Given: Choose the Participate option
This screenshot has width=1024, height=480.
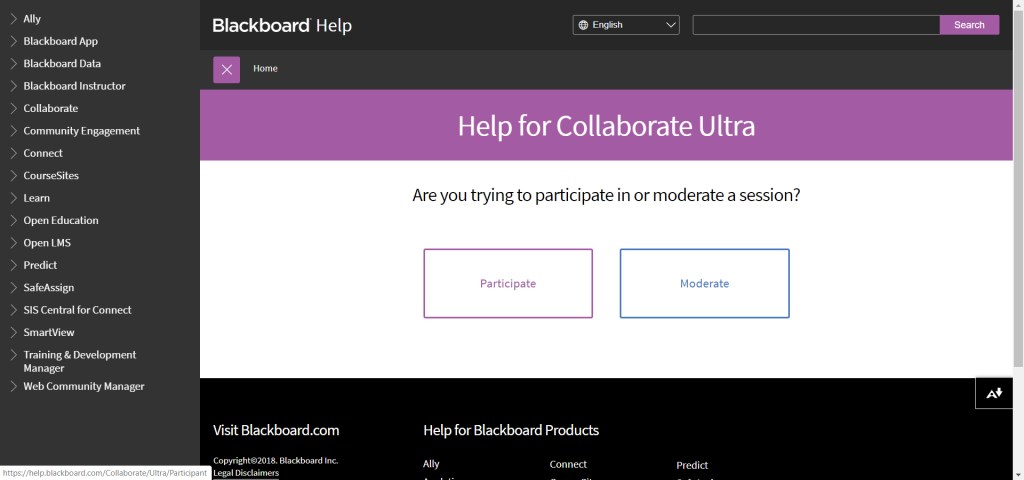Looking at the screenshot, I should click(x=508, y=283).
